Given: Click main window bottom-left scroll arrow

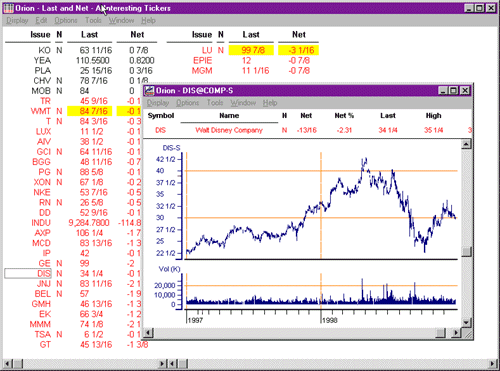Looking at the screenshot, I should click(8, 363).
